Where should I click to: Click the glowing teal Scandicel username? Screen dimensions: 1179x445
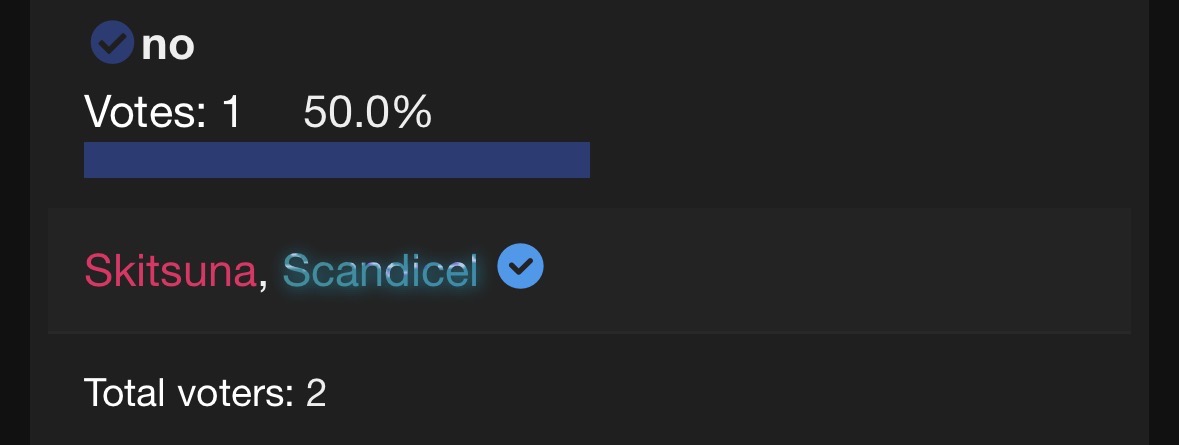coord(381,271)
